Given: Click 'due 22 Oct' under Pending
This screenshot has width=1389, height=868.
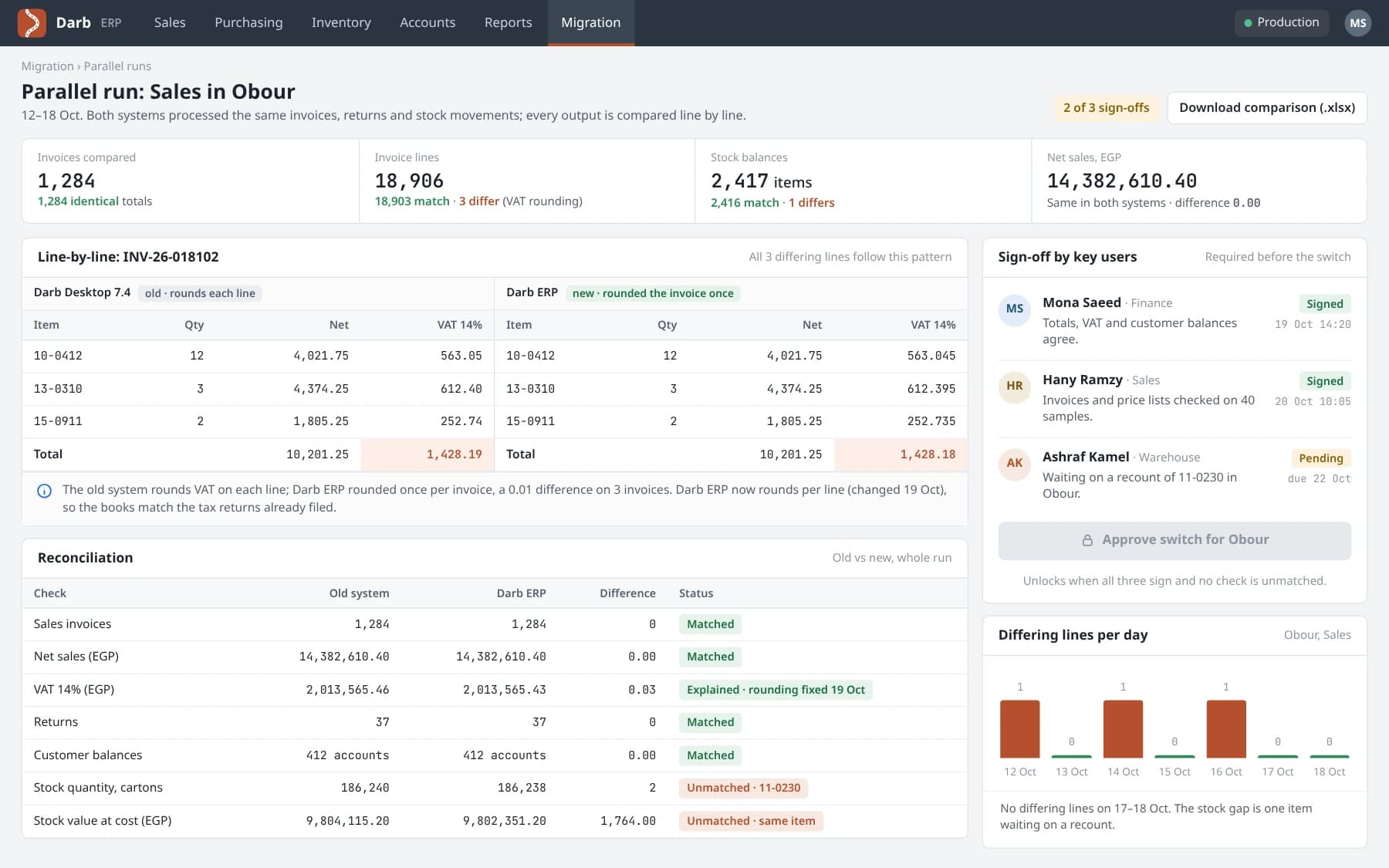Looking at the screenshot, I should point(1320,478).
